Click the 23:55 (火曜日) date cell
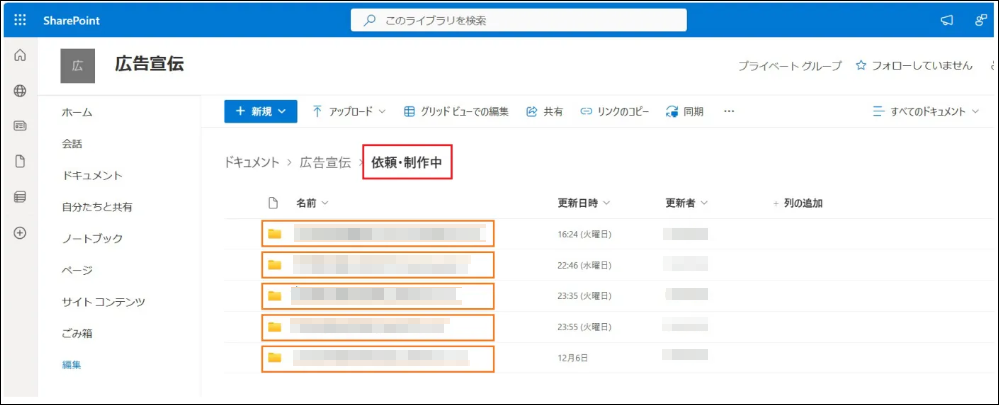The width and height of the screenshot is (999, 405). [584, 327]
